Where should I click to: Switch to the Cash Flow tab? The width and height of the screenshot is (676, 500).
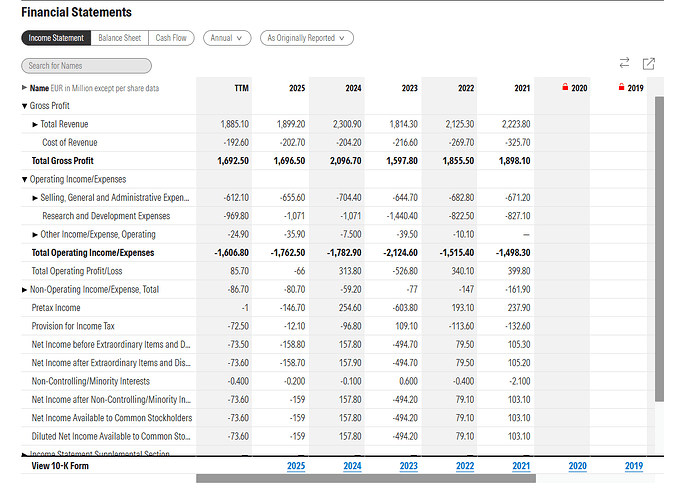pyautogui.click(x=171, y=38)
